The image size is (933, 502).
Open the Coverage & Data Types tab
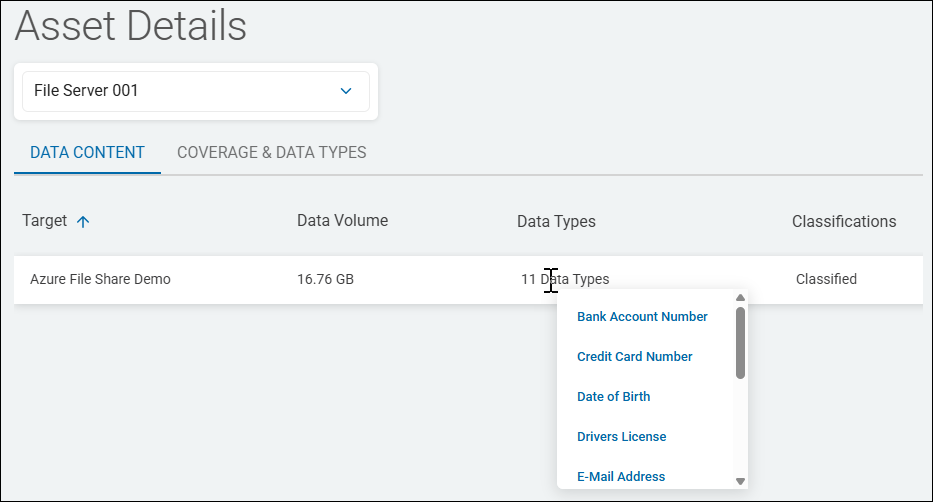[271, 153]
